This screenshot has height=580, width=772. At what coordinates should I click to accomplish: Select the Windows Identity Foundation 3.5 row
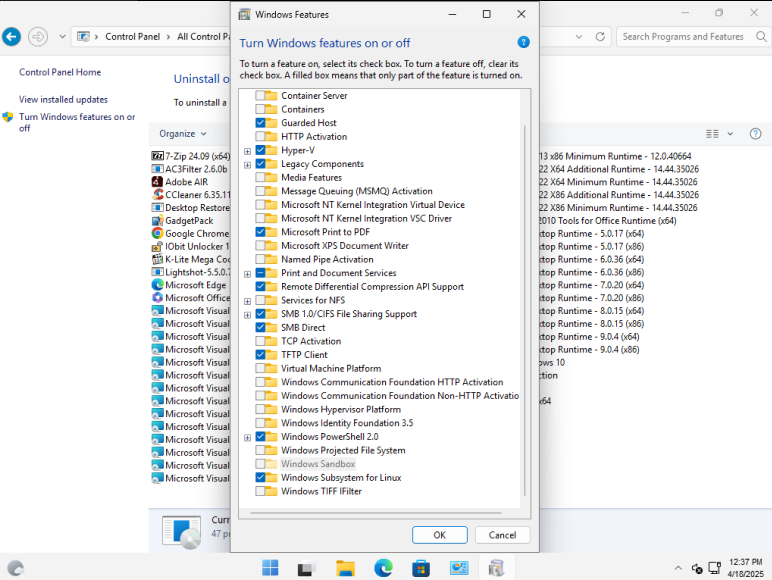point(347,423)
